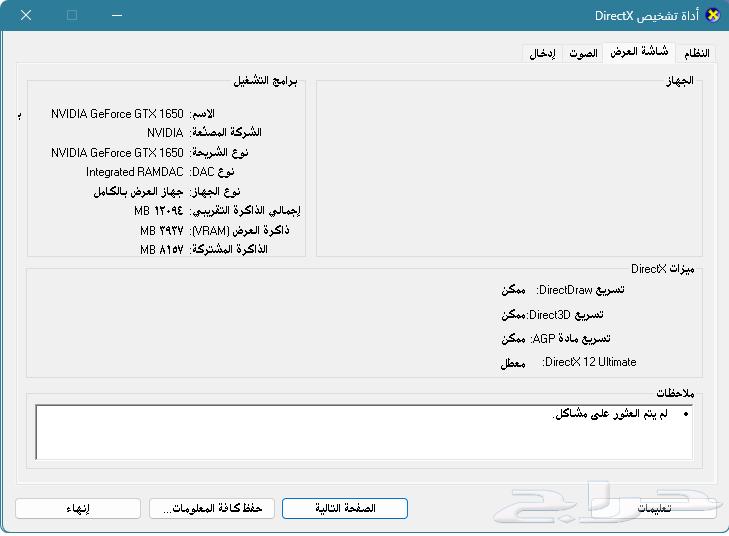The height and width of the screenshot is (536, 729).
Task: Click the الصفحة التالية button
Action: pyautogui.click(x=345, y=508)
